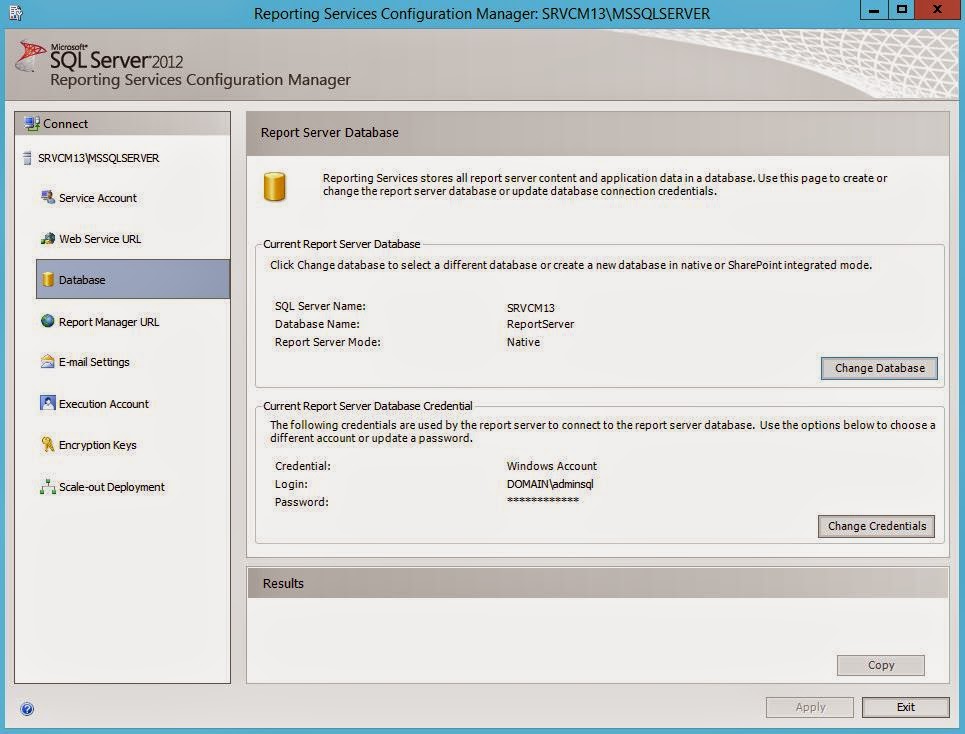Open the Encryption Keys page

click(97, 445)
